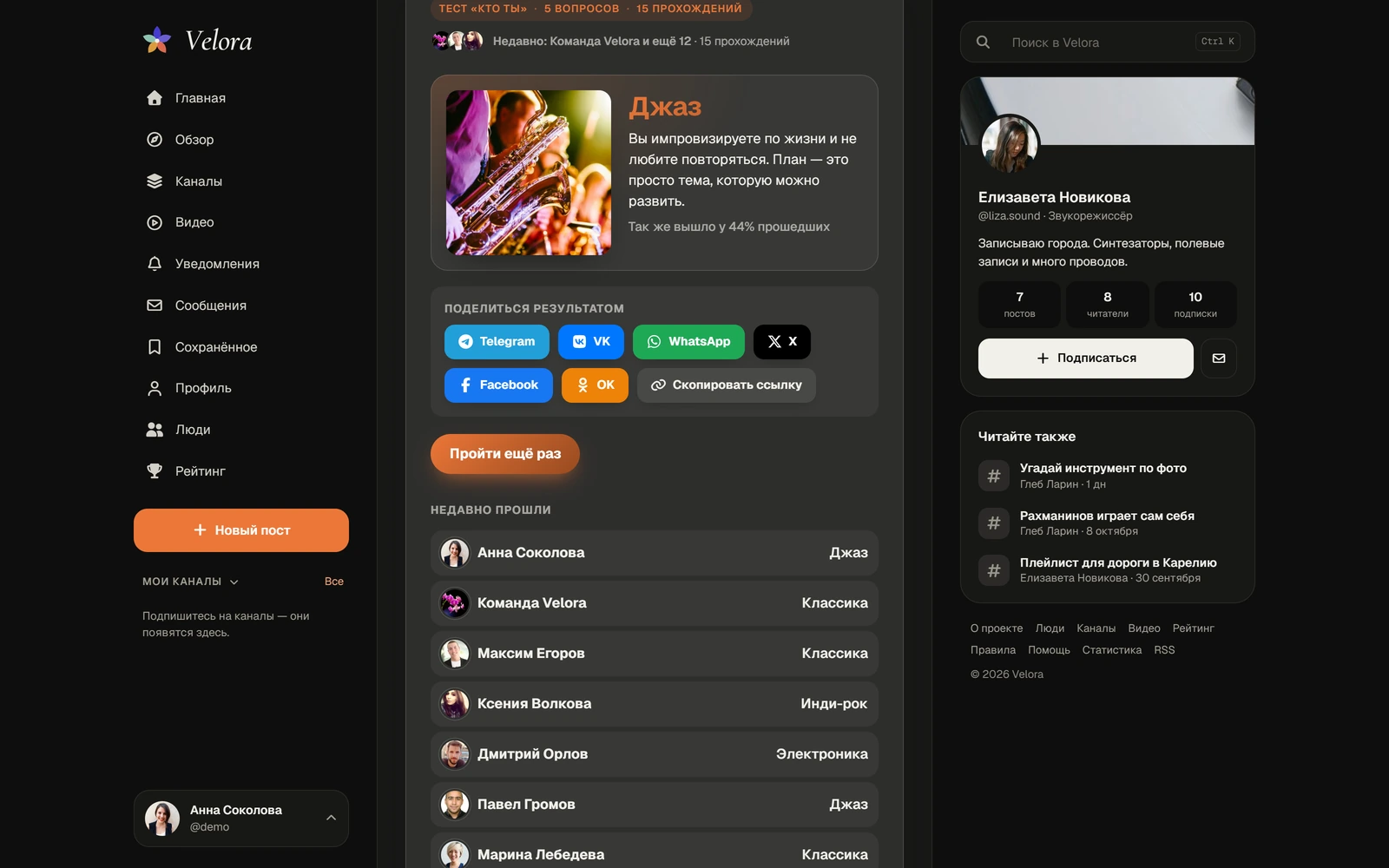Open Елизавета Новикова's profile avatar
Image resolution: width=1389 pixels, height=868 pixels.
coord(1010,144)
